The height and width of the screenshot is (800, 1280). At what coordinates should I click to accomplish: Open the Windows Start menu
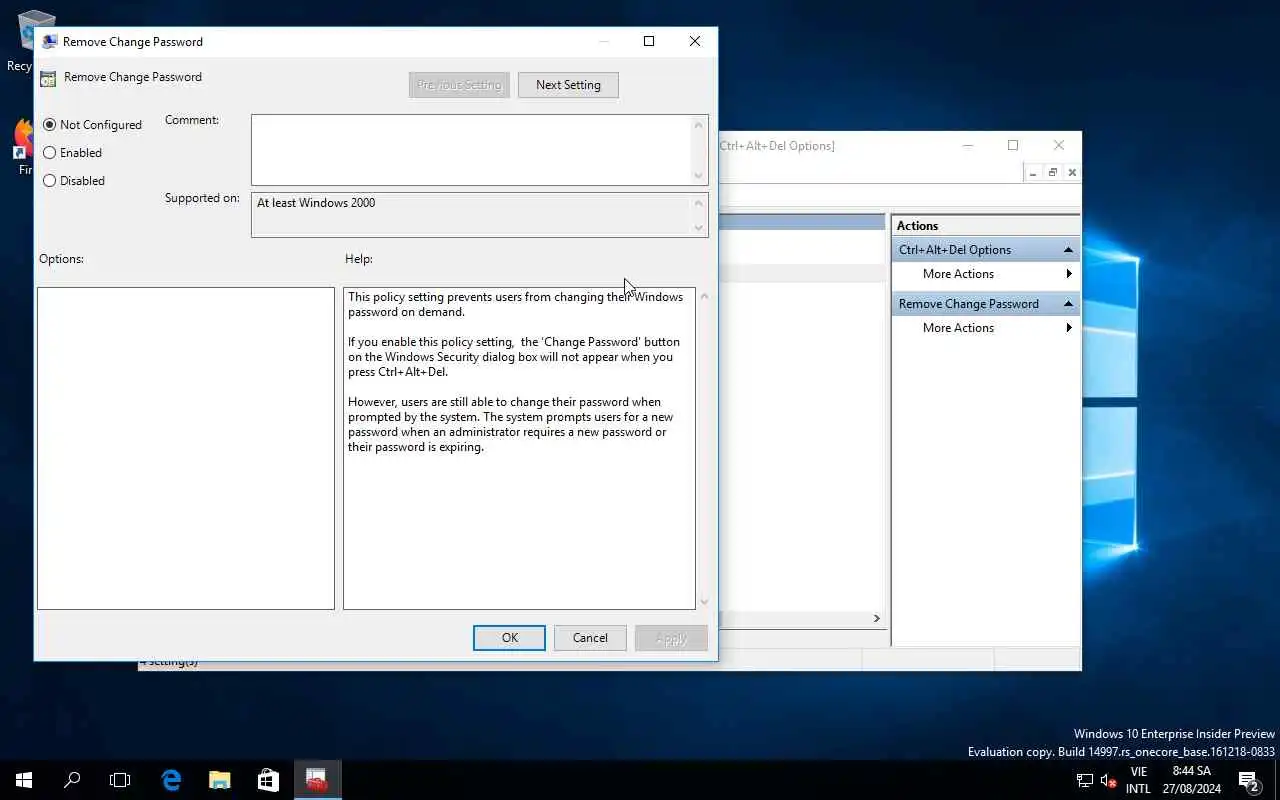click(24, 780)
